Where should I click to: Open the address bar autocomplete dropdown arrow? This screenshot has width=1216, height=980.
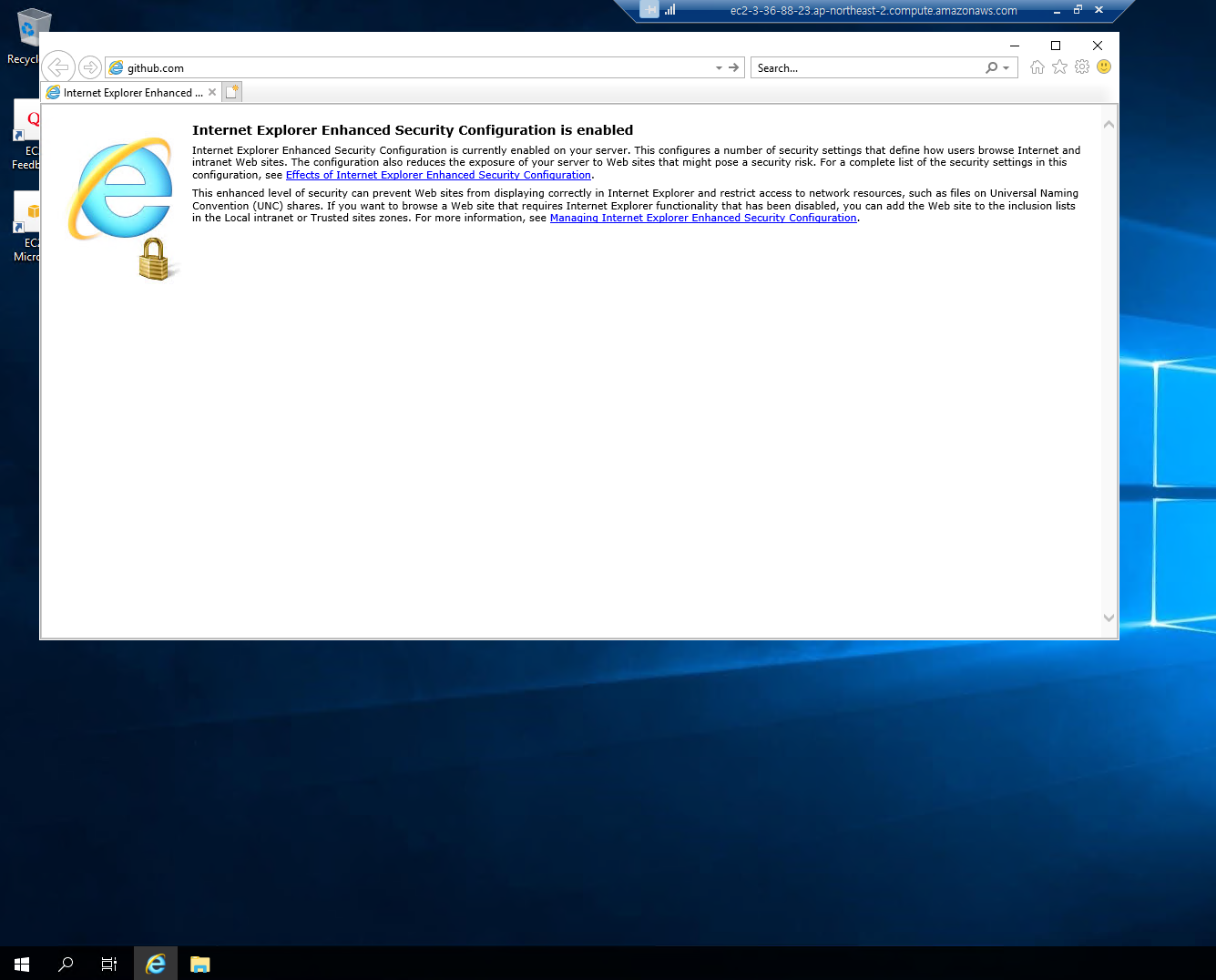(x=719, y=67)
